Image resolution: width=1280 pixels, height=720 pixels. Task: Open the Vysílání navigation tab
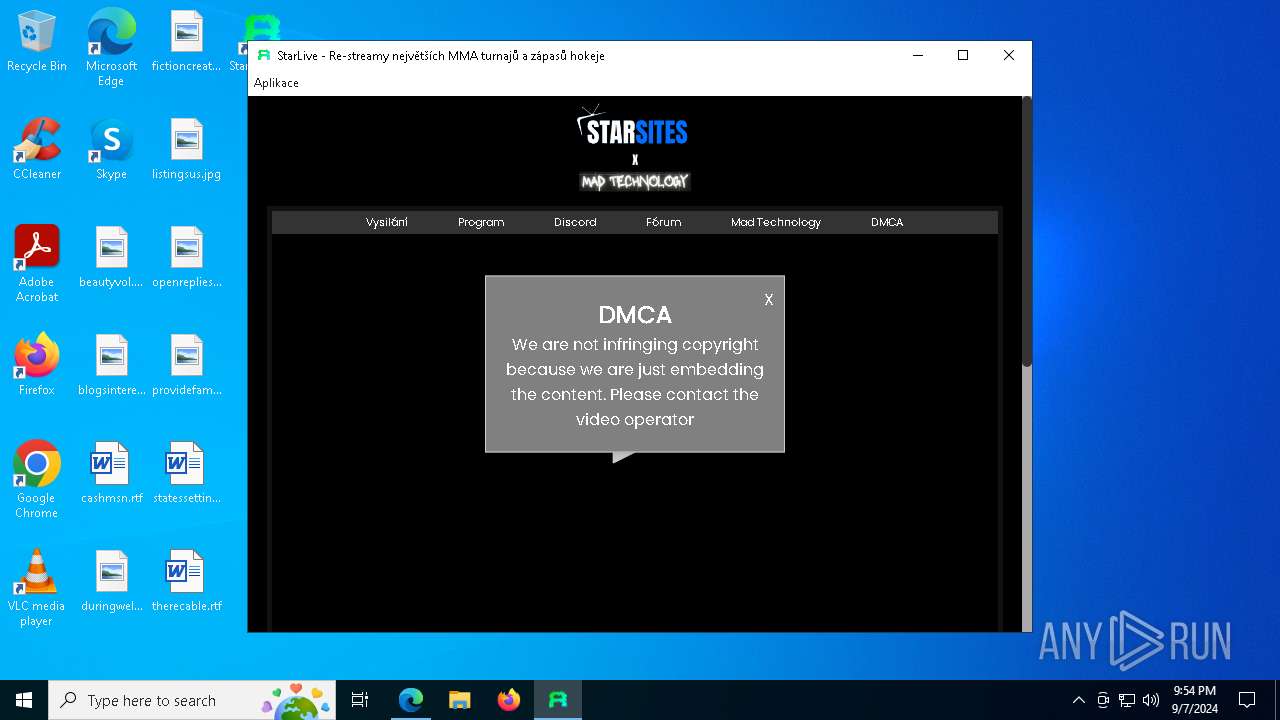[386, 222]
